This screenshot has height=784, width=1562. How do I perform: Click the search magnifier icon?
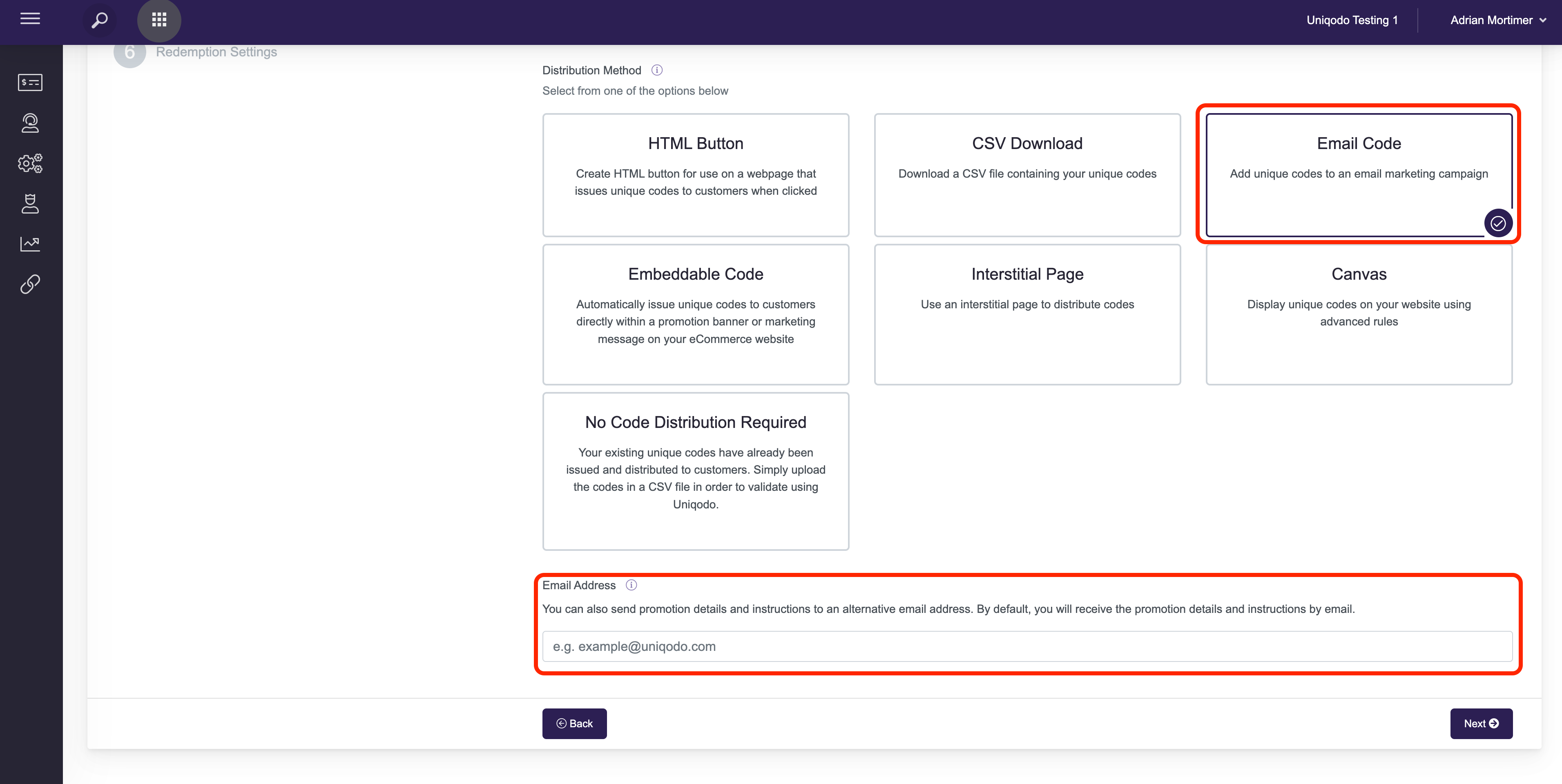pos(99,20)
